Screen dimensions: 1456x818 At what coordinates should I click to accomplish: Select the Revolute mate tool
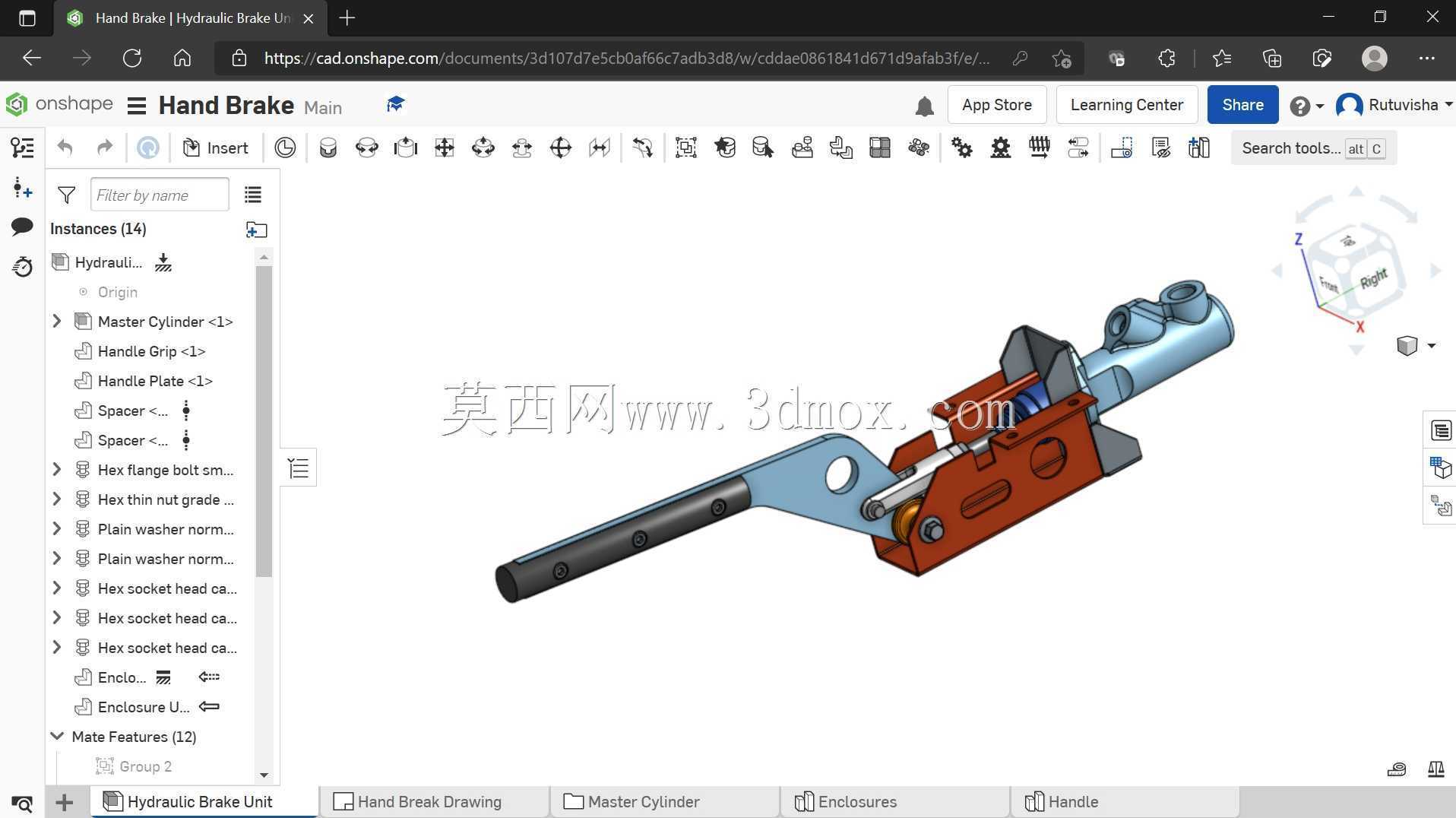coord(367,147)
